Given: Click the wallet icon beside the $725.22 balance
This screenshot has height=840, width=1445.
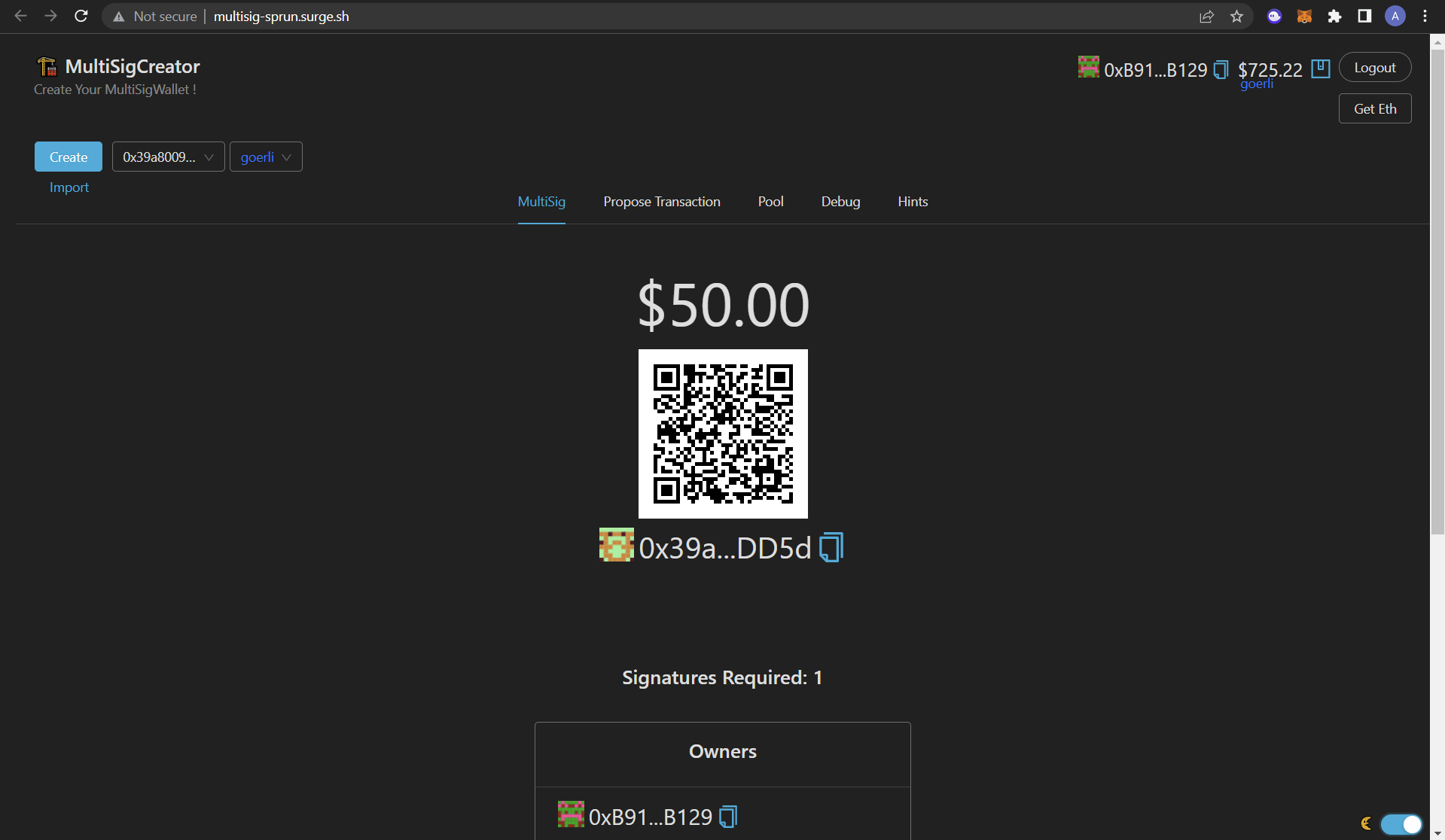Looking at the screenshot, I should coord(1320,68).
